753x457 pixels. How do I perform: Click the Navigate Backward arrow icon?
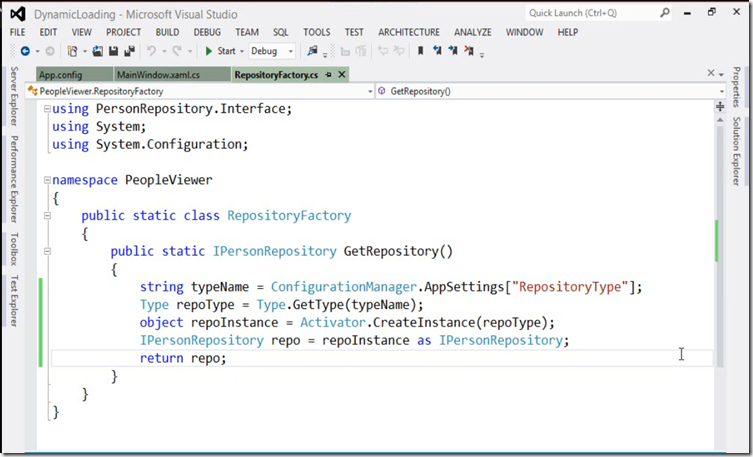[25, 51]
